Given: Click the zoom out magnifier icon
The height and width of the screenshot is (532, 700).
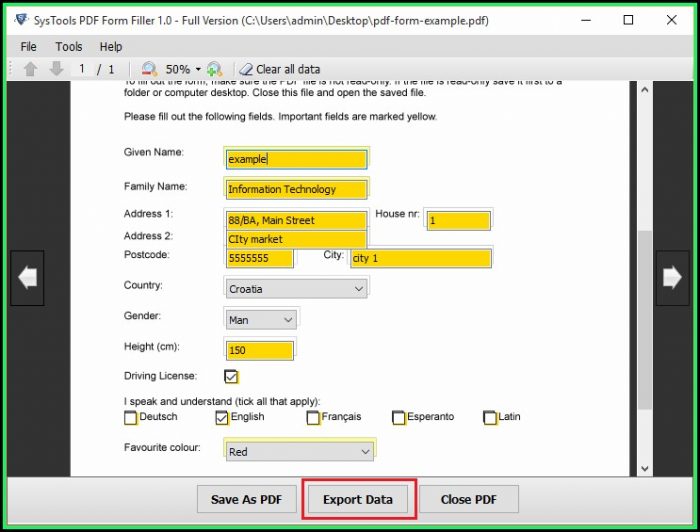Looking at the screenshot, I should pyautogui.click(x=149, y=69).
